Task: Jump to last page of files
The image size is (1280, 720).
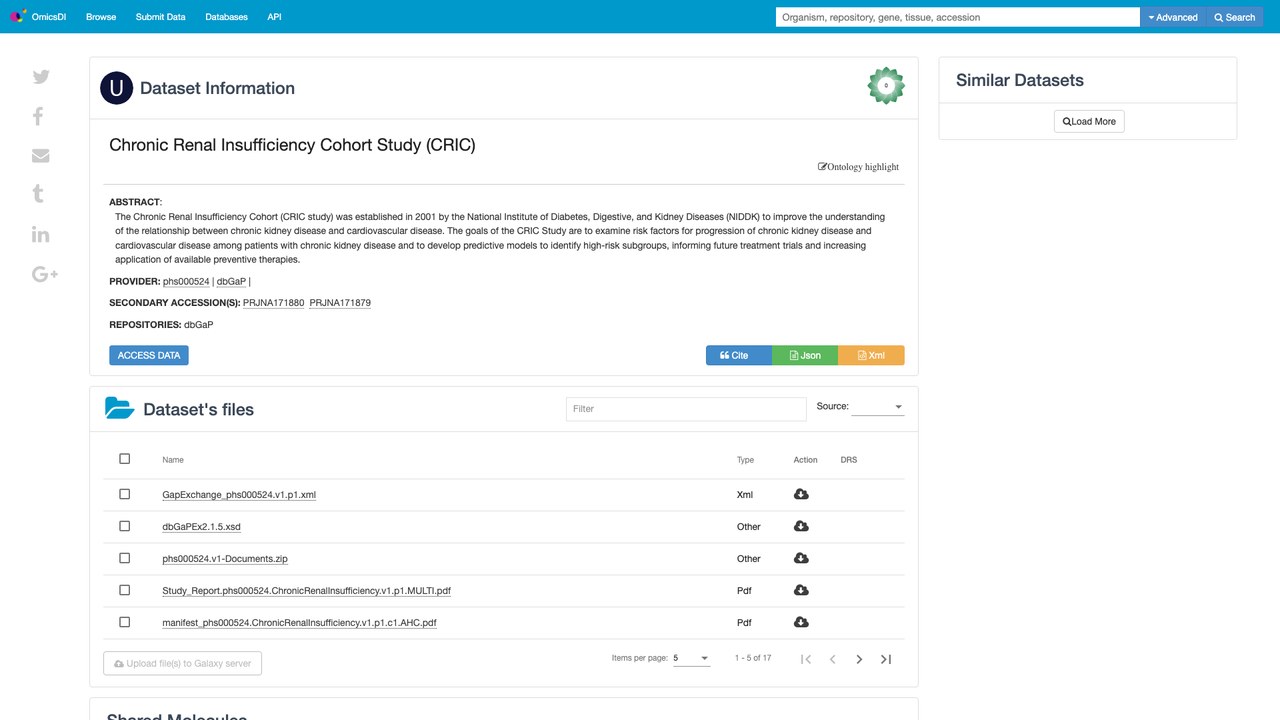Action: pyautogui.click(x=886, y=659)
